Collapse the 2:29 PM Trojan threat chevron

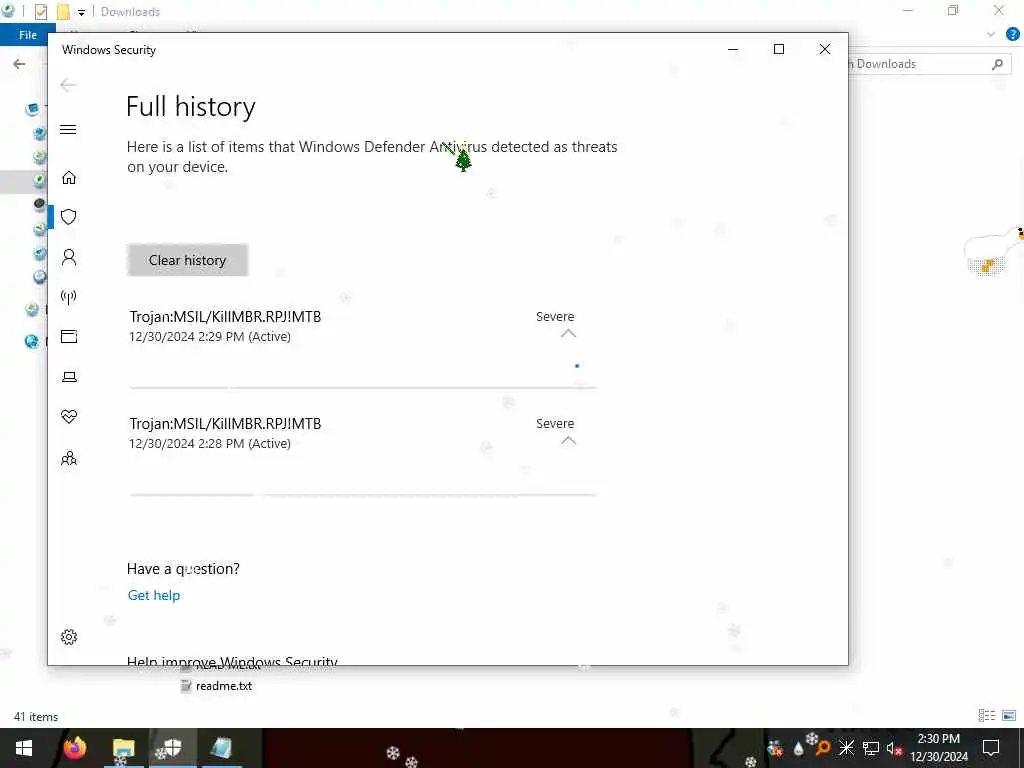568,333
